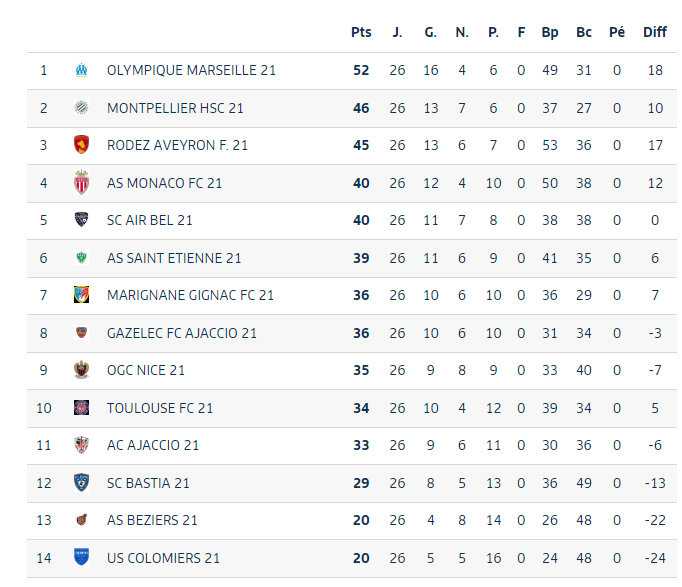The height and width of the screenshot is (587, 682).
Task: Click the AS Saint Etienne club crest
Action: pos(81,258)
